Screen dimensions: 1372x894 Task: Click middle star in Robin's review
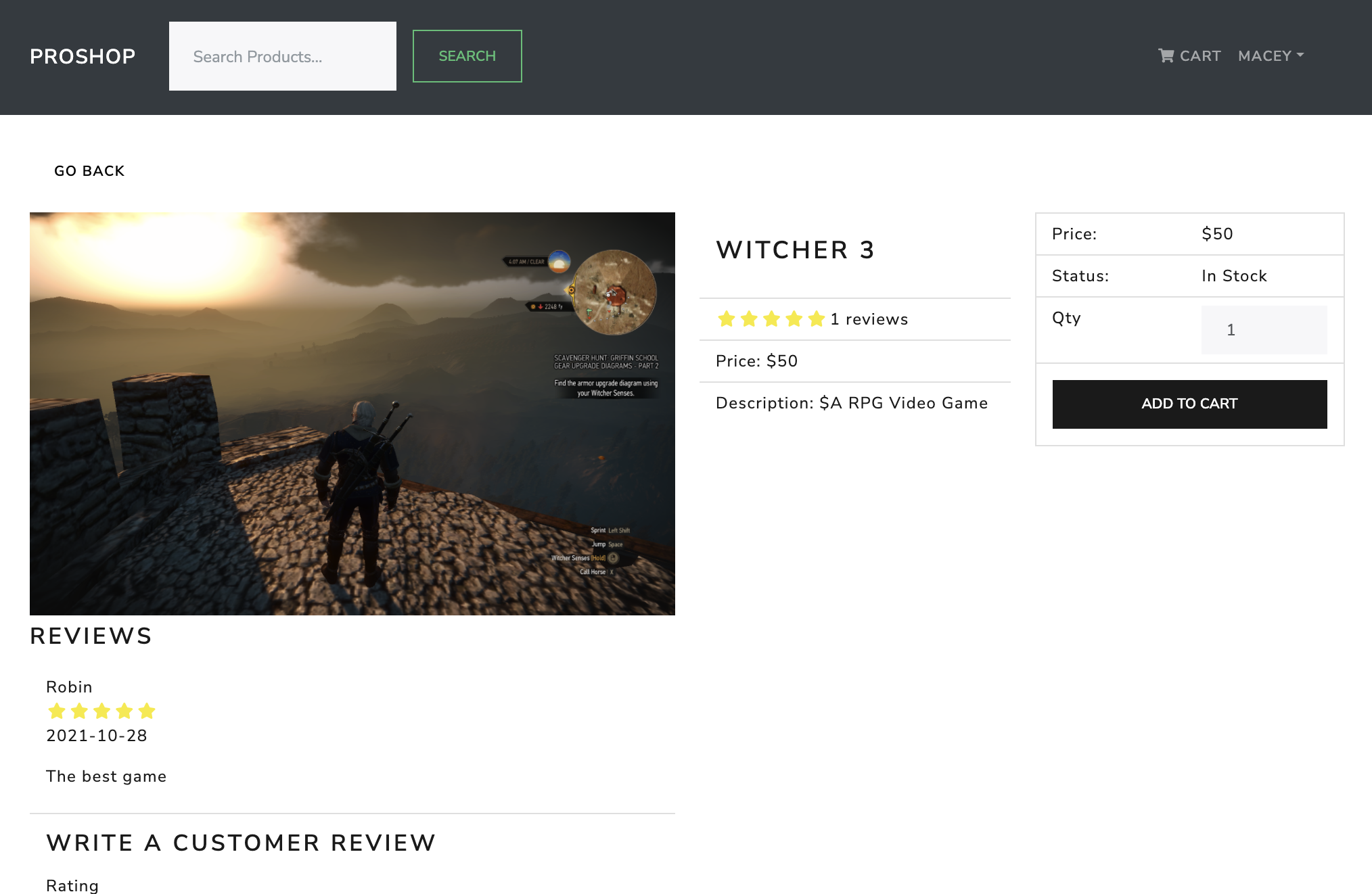coord(102,711)
